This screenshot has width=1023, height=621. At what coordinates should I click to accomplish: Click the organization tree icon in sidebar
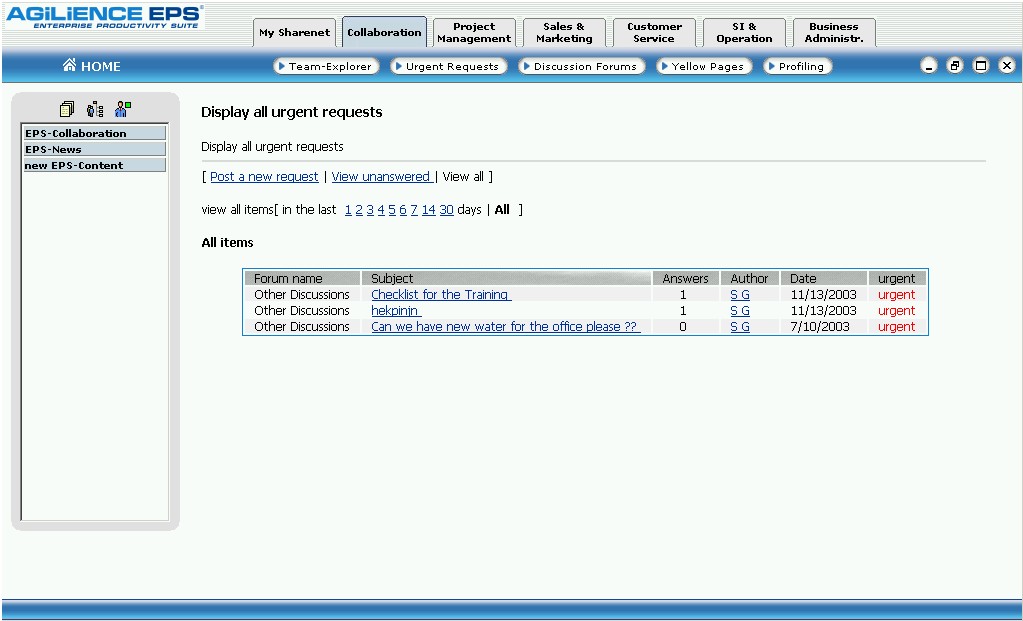pyautogui.click(x=95, y=109)
